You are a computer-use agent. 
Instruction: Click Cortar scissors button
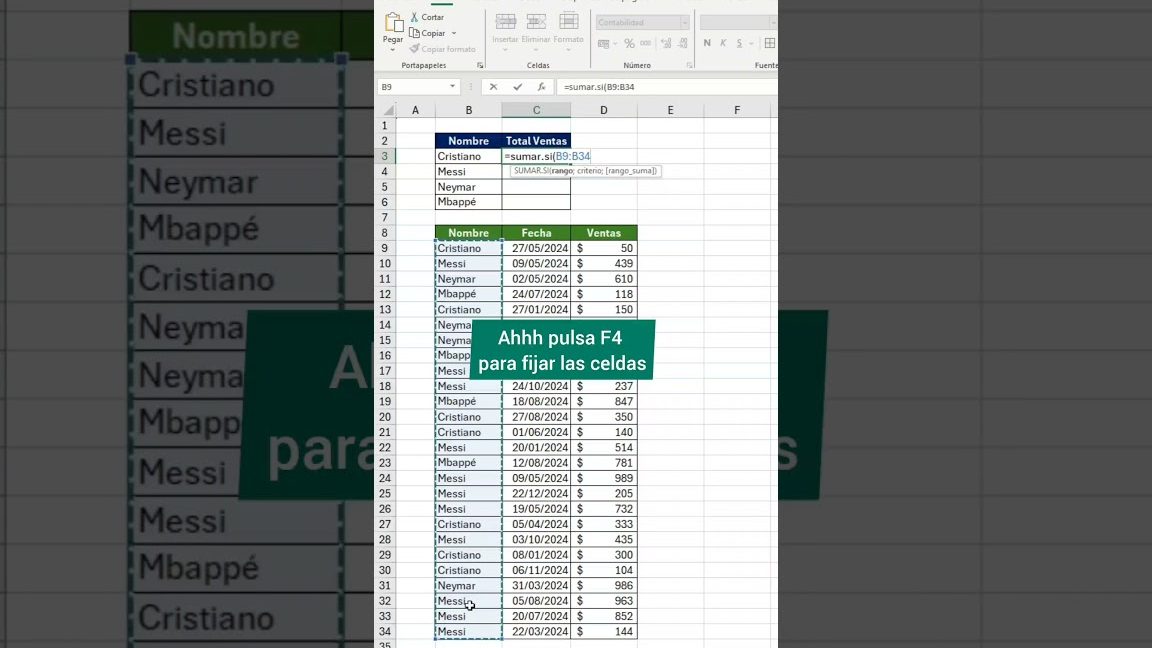(x=427, y=17)
